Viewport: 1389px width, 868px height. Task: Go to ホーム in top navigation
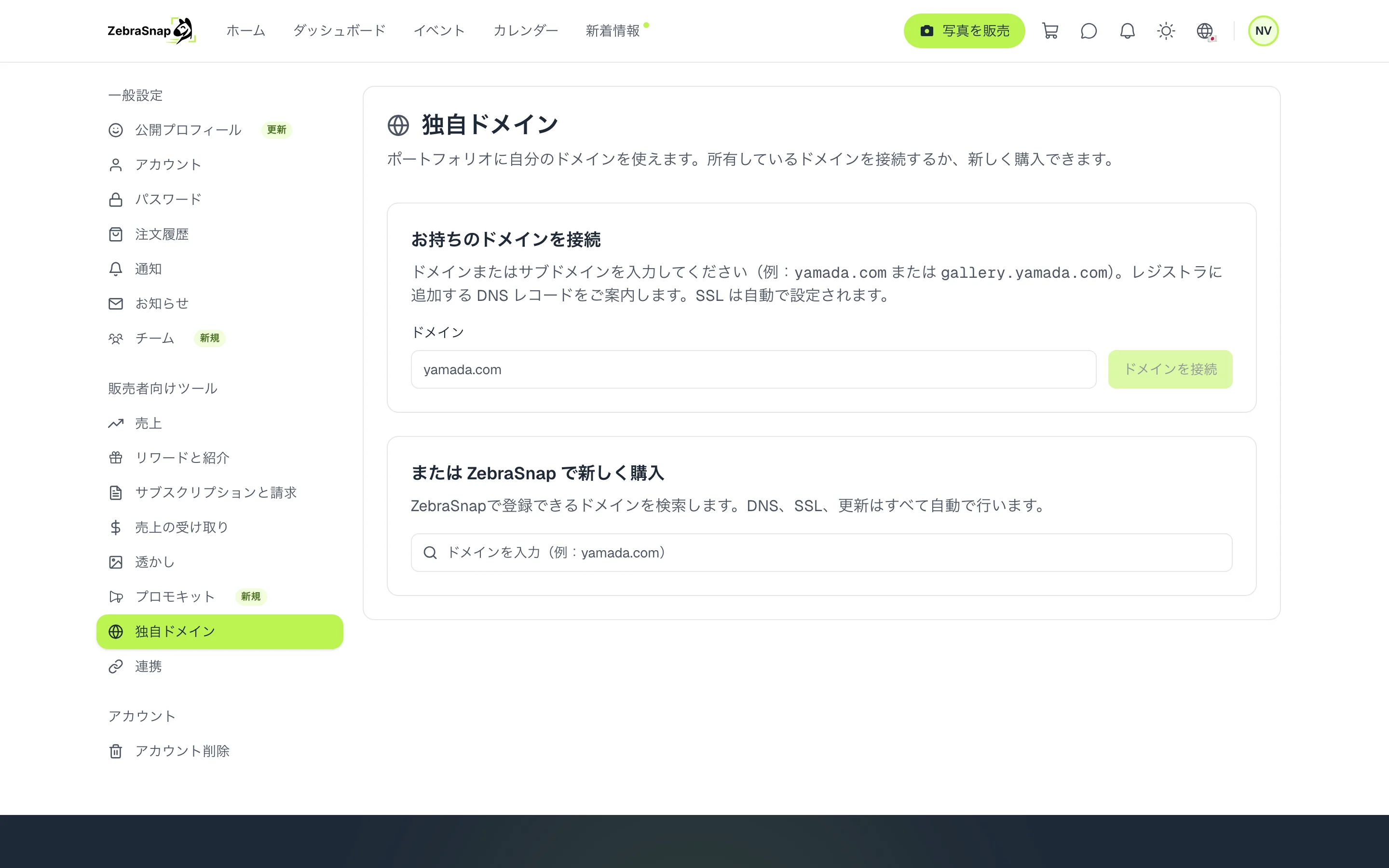point(245,31)
